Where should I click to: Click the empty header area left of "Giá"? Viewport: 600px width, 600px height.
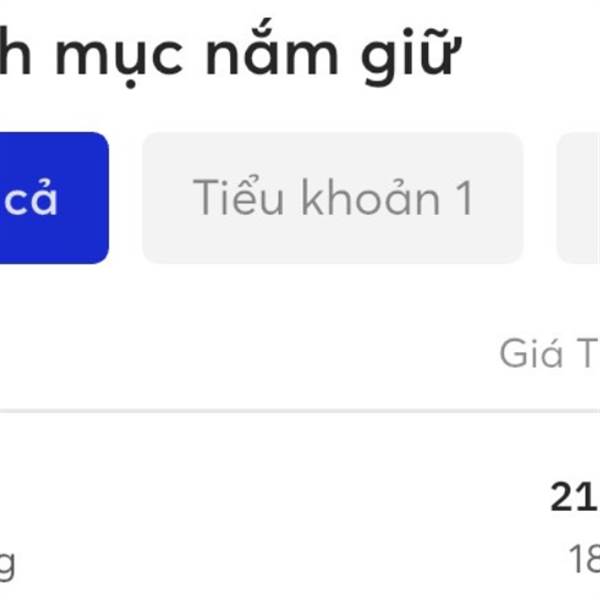(x=249, y=353)
